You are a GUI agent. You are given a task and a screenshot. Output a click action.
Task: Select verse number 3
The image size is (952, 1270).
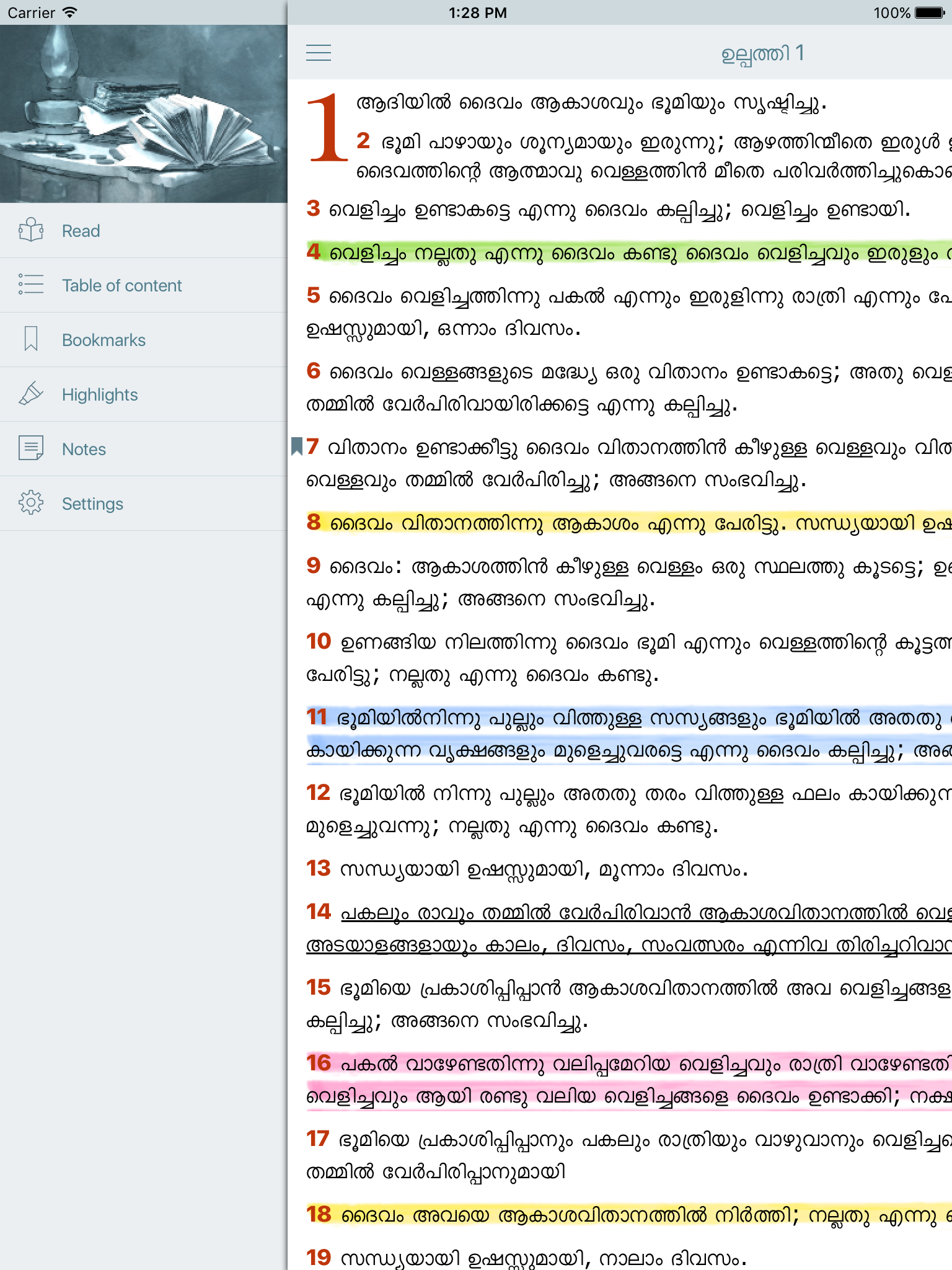(x=313, y=208)
